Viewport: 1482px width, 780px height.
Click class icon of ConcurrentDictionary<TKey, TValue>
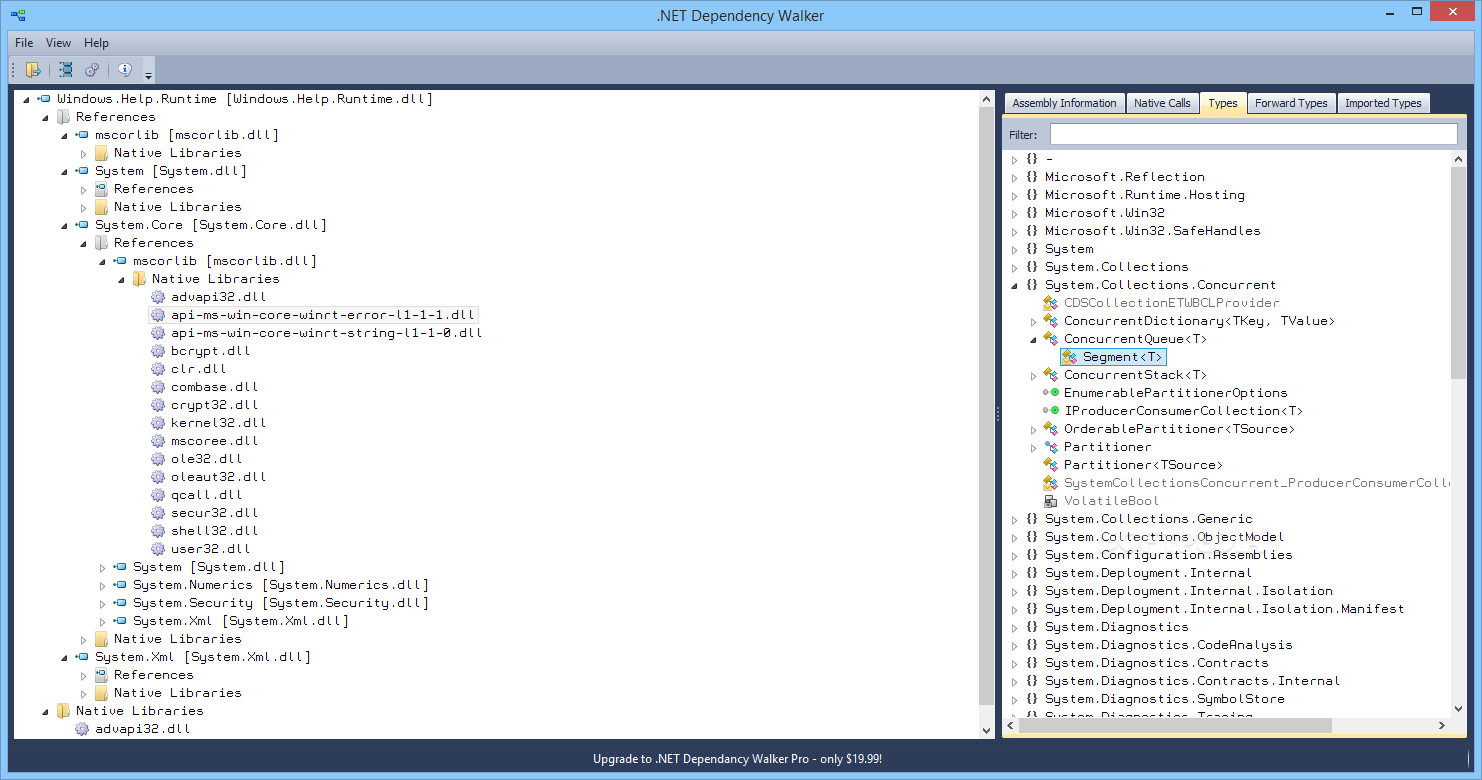tap(1051, 321)
